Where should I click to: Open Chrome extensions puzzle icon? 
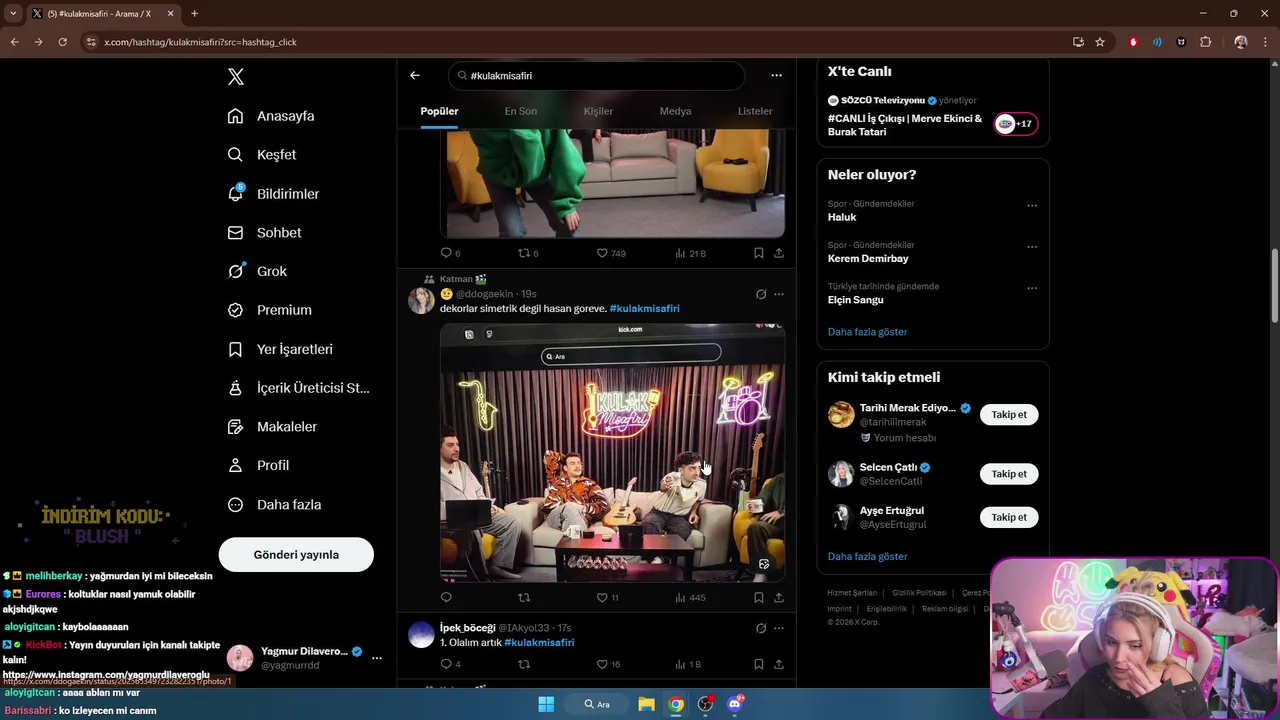1206,42
